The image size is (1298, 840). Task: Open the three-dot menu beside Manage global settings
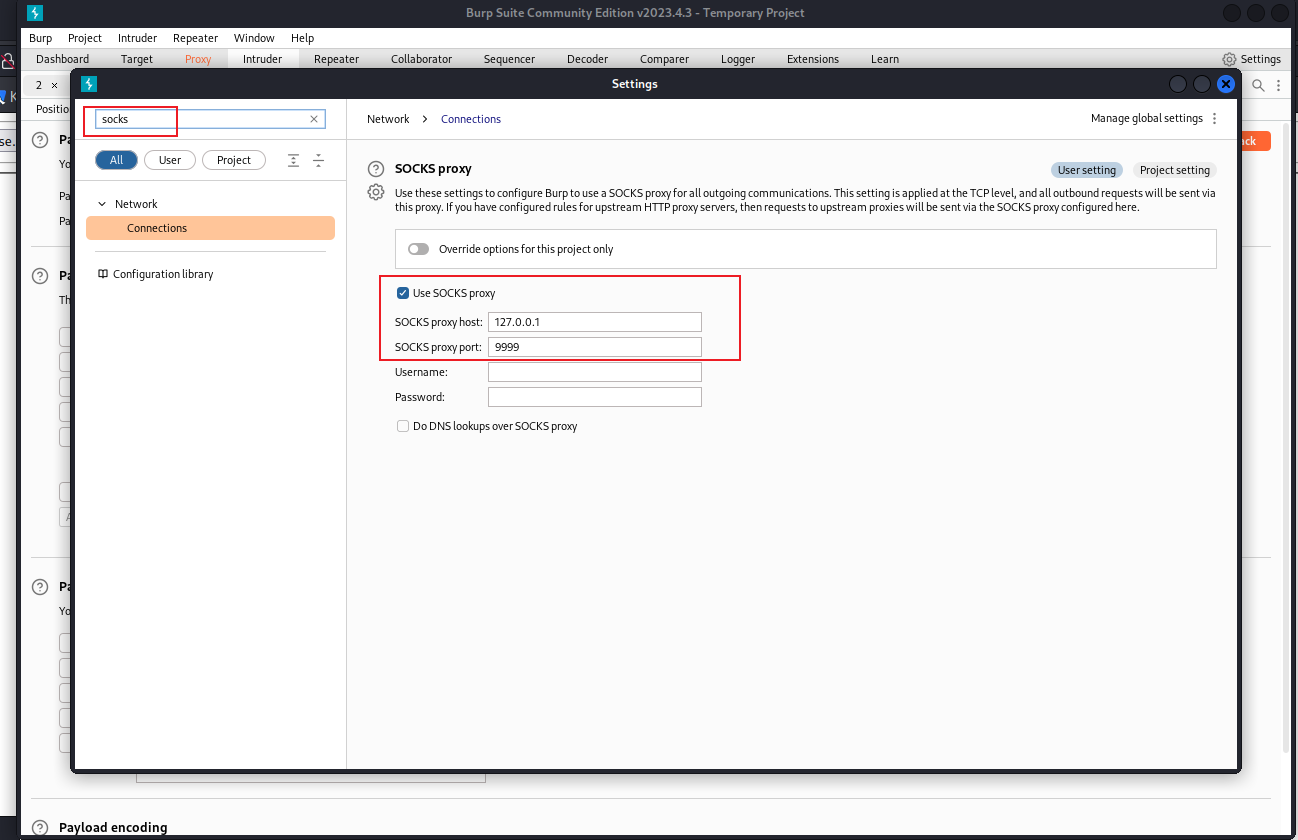[x=1215, y=118]
